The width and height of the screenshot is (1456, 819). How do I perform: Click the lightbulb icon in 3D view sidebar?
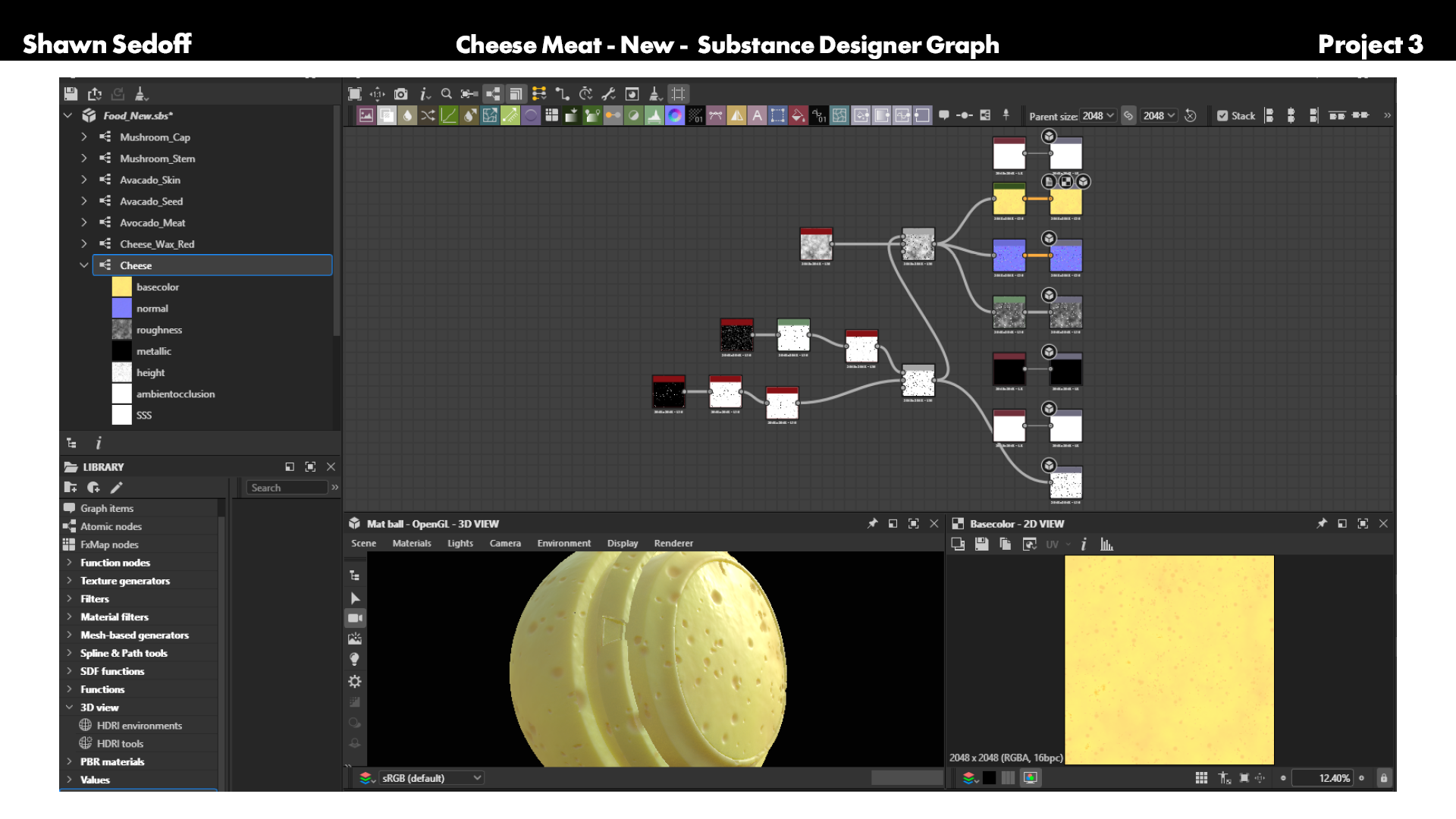355,659
